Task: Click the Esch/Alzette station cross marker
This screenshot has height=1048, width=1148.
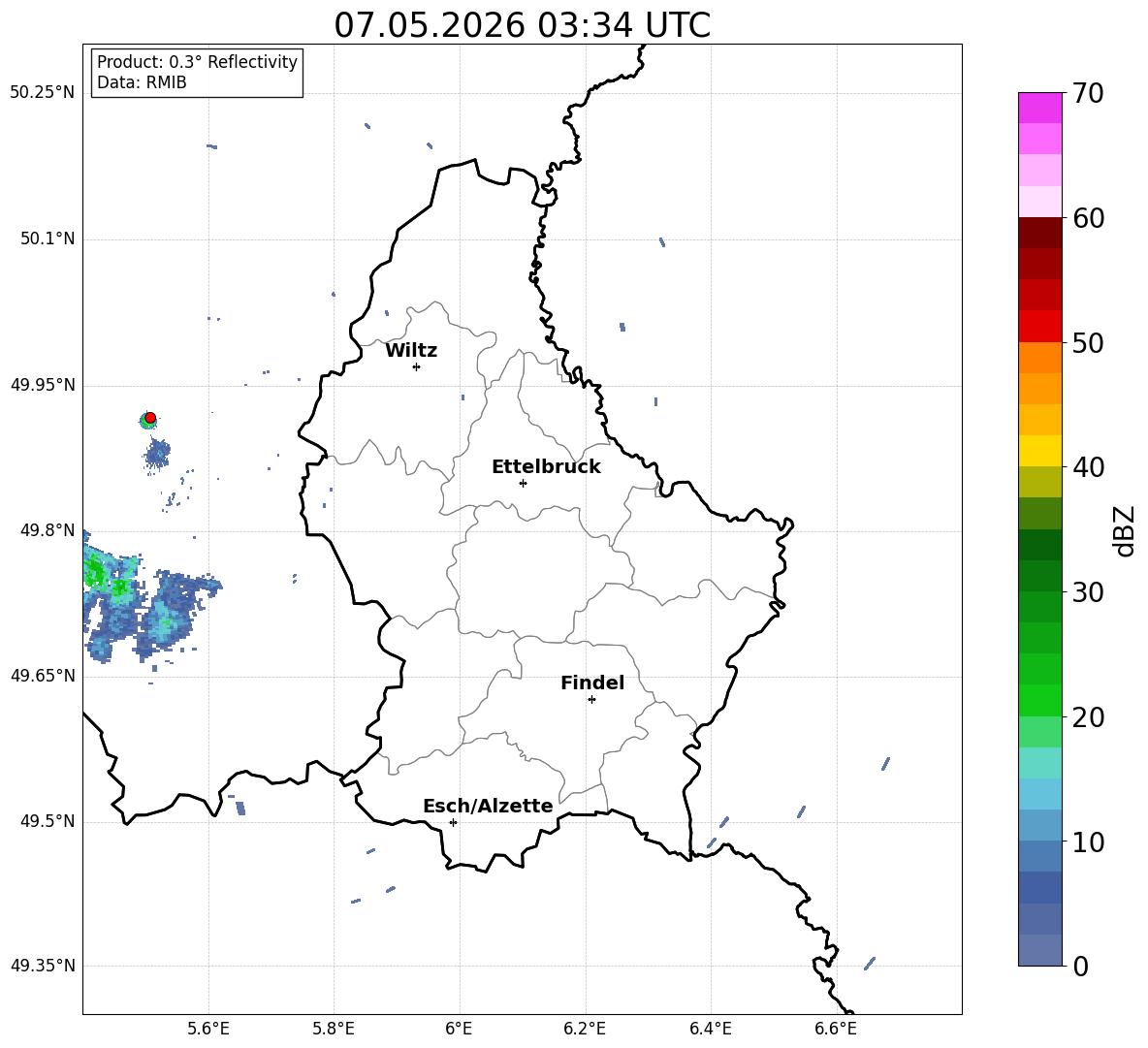Action: click(453, 822)
